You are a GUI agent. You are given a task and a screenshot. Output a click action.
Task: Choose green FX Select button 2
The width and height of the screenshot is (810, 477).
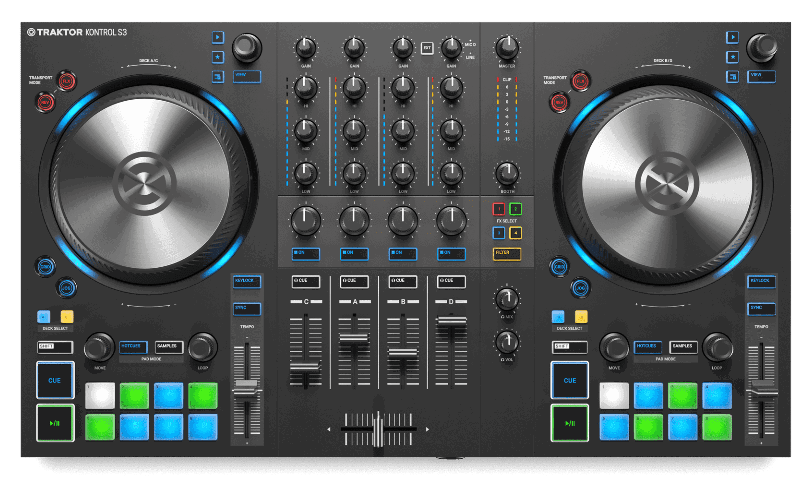pos(516,209)
